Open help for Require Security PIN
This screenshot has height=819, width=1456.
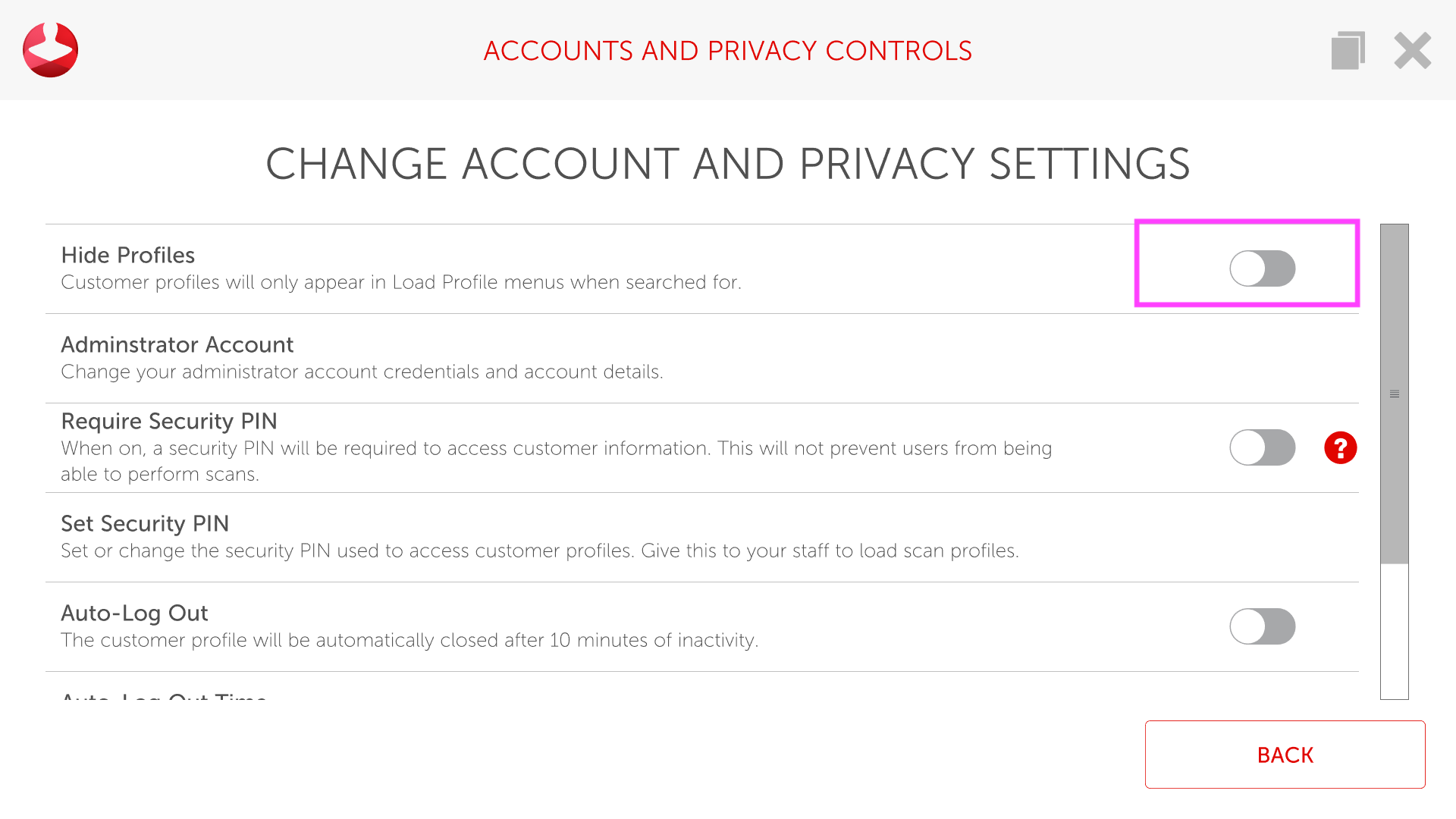coord(1340,447)
